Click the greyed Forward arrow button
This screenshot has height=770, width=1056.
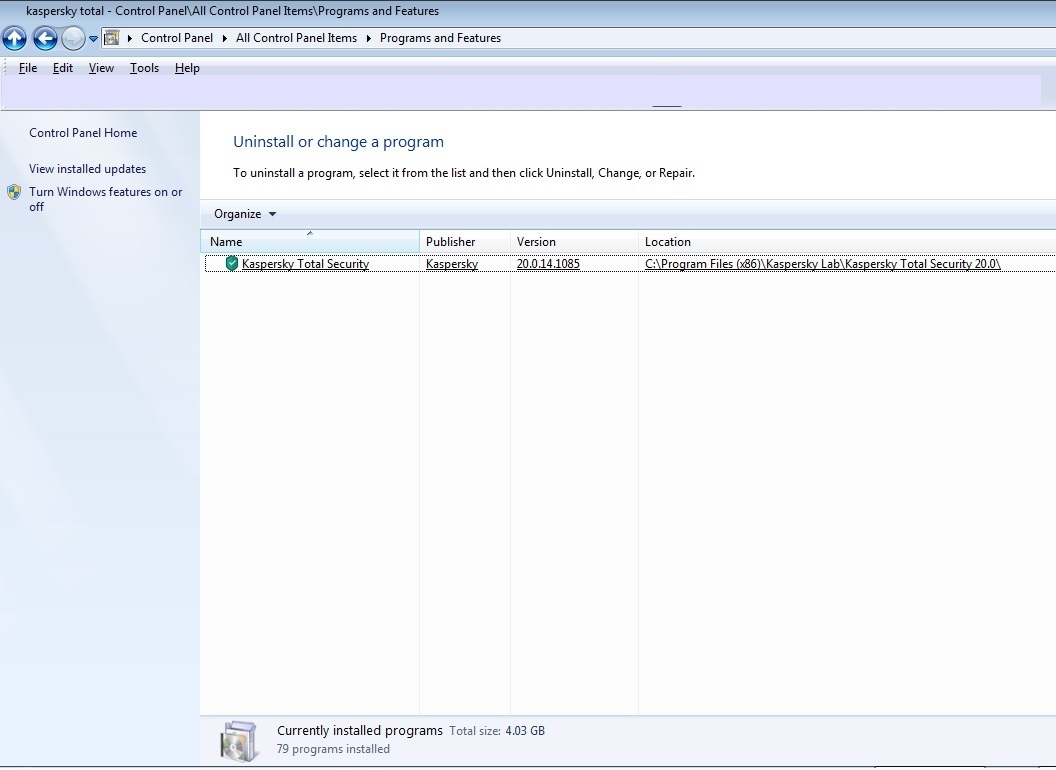click(x=73, y=38)
